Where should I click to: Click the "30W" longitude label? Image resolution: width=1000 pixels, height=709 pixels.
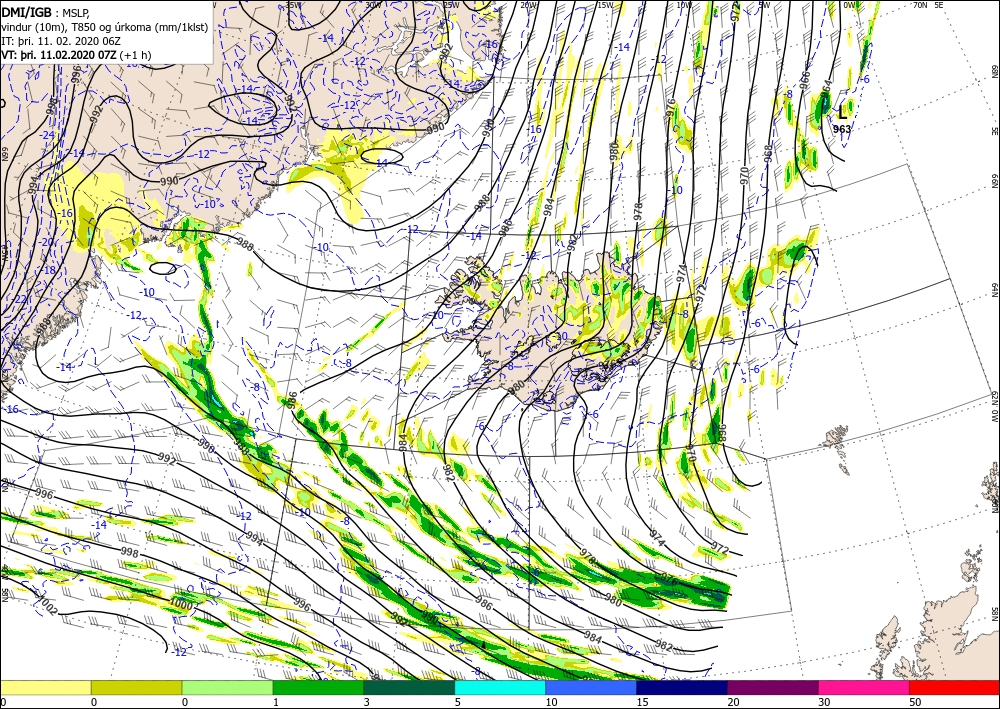(374, 5)
